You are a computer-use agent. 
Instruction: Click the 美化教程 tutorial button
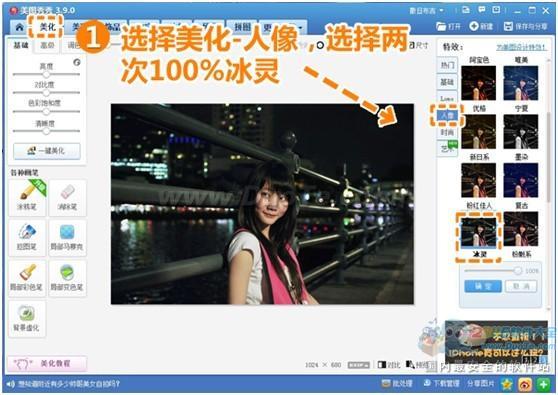(x=47, y=363)
